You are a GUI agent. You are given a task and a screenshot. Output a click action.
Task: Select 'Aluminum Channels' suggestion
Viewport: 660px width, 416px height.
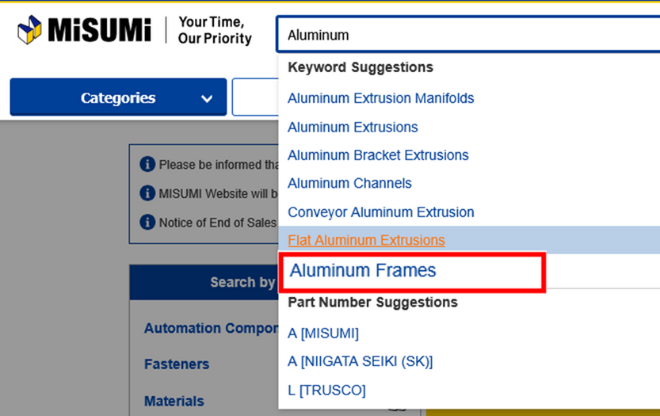click(350, 183)
